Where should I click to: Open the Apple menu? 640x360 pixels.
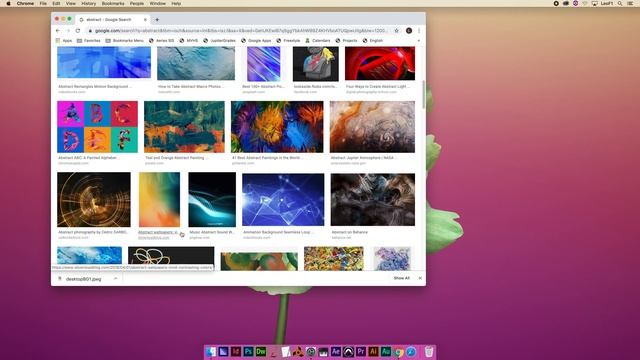tap(8, 3)
